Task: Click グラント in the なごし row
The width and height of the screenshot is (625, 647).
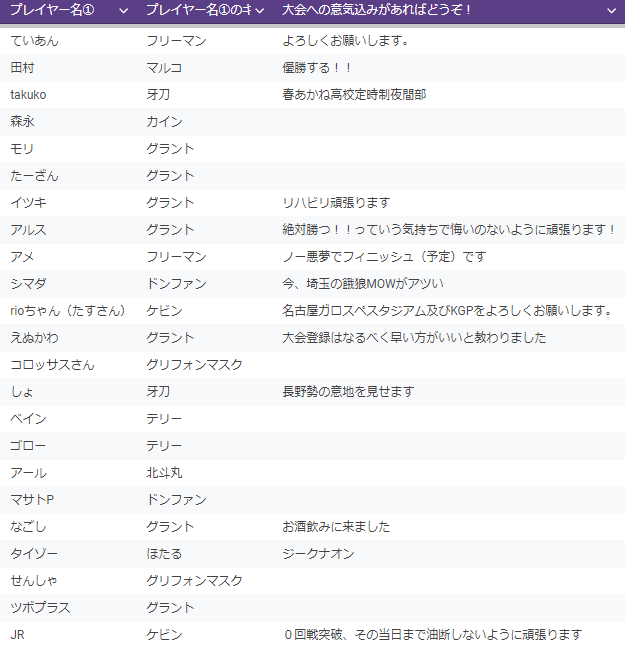Action: pyautogui.click(x=170, y=527)
